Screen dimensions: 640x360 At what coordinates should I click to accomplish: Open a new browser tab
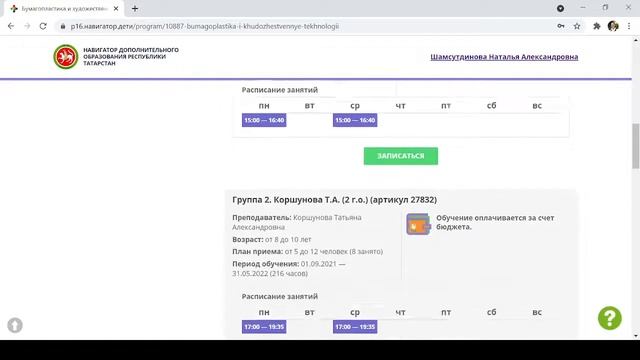point(135,8)
